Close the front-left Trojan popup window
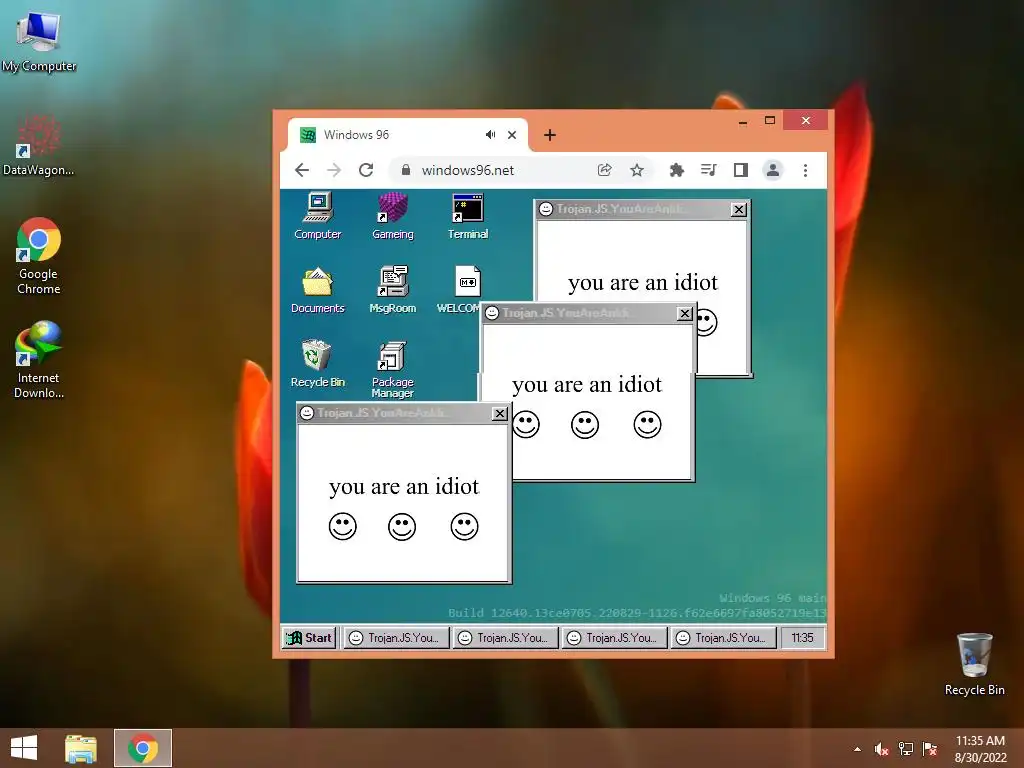Screen dimensions: 1024x768 point(500,413)
